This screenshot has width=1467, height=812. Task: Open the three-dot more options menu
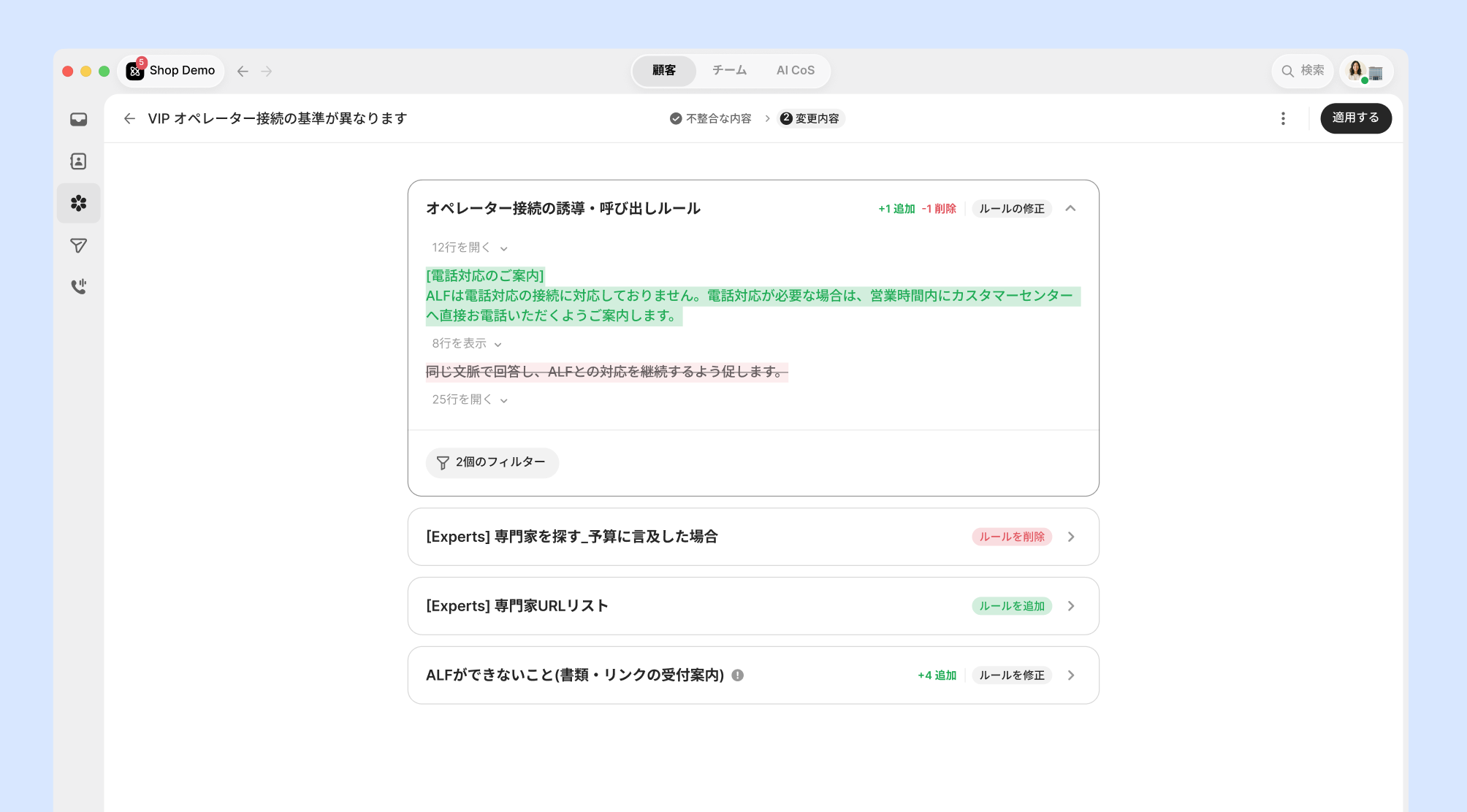coord(1283,118)
